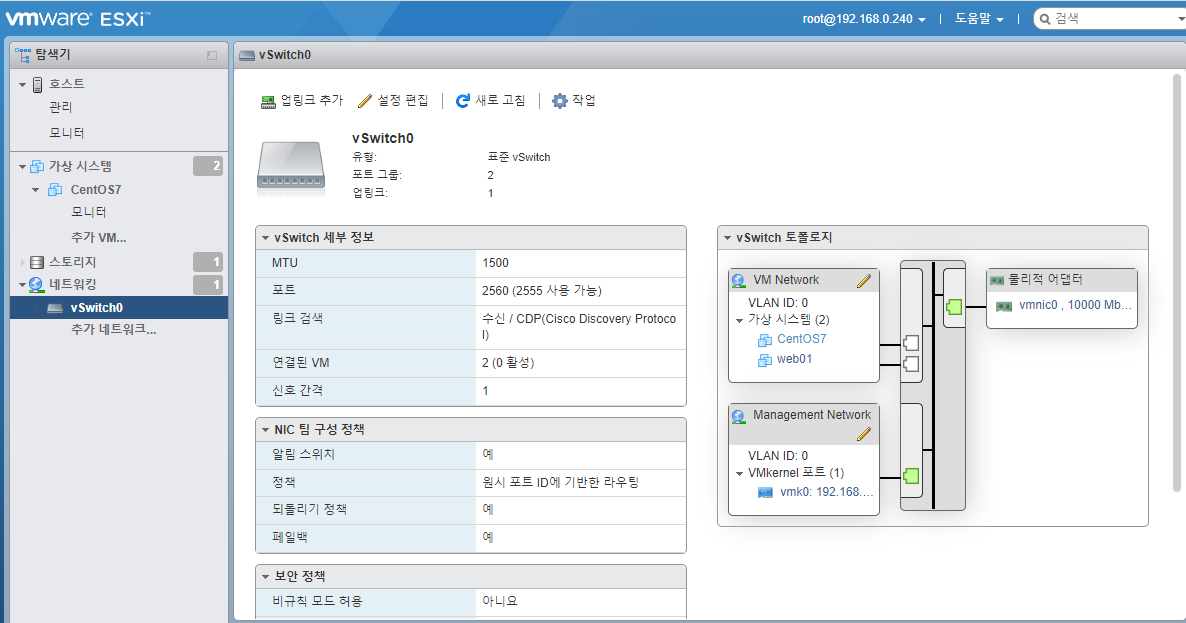Collapse the 보안 정책 section
This screenshot has height=623, width=1186.
[265, 577]
